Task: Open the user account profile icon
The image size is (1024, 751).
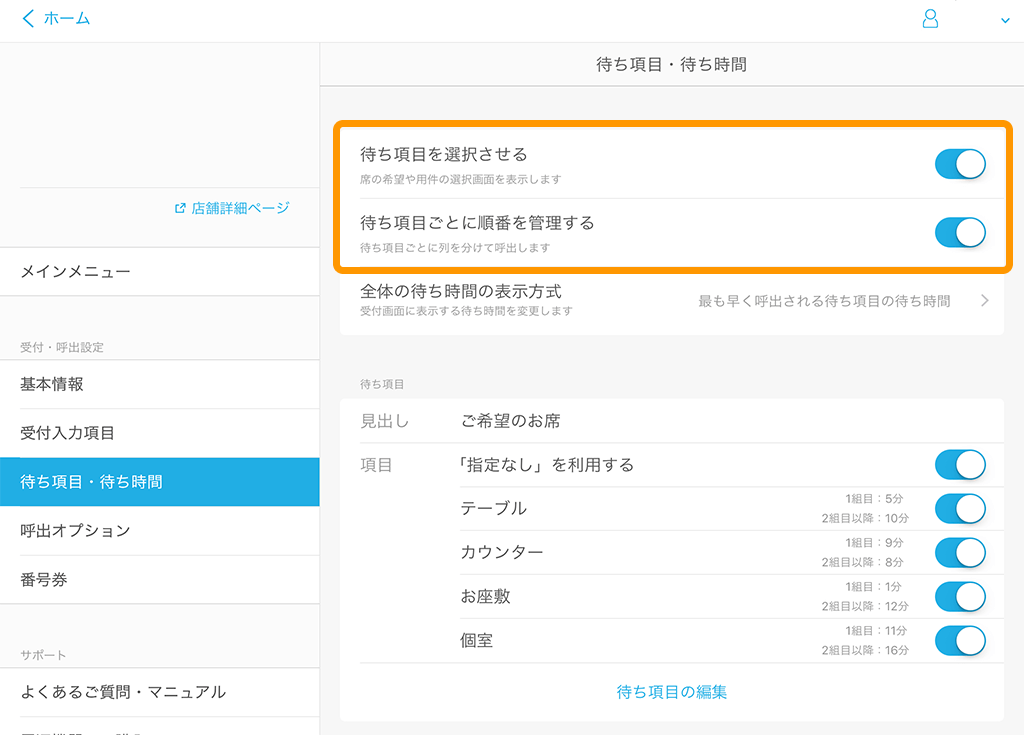Action: [x=930, y=19]
